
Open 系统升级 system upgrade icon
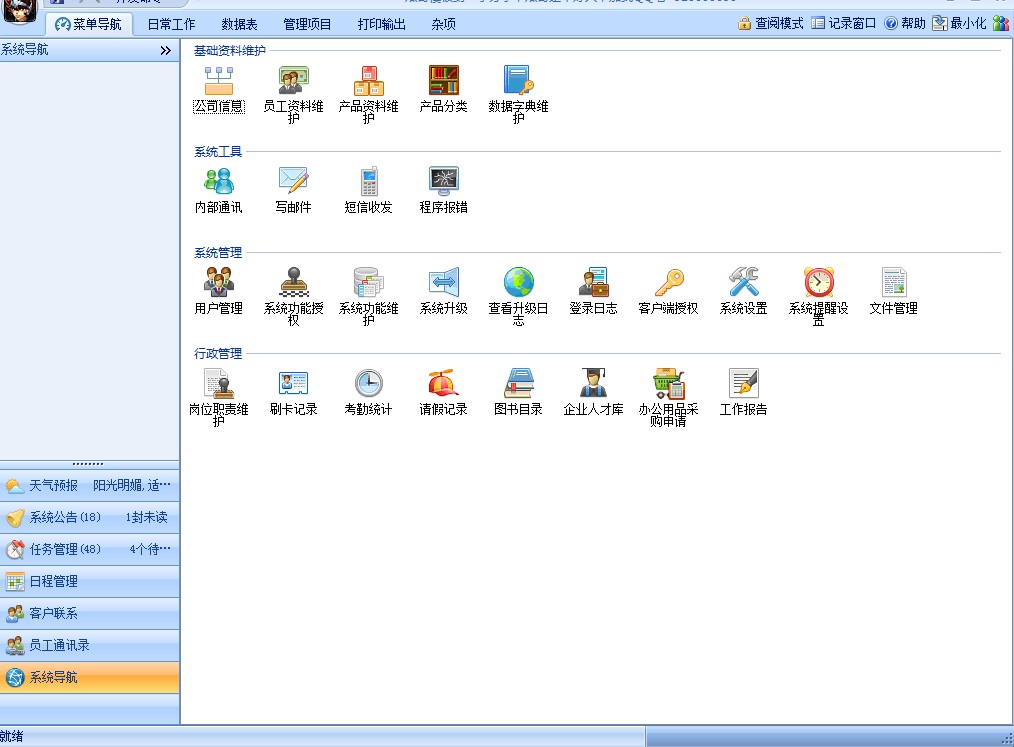[443, 283]
